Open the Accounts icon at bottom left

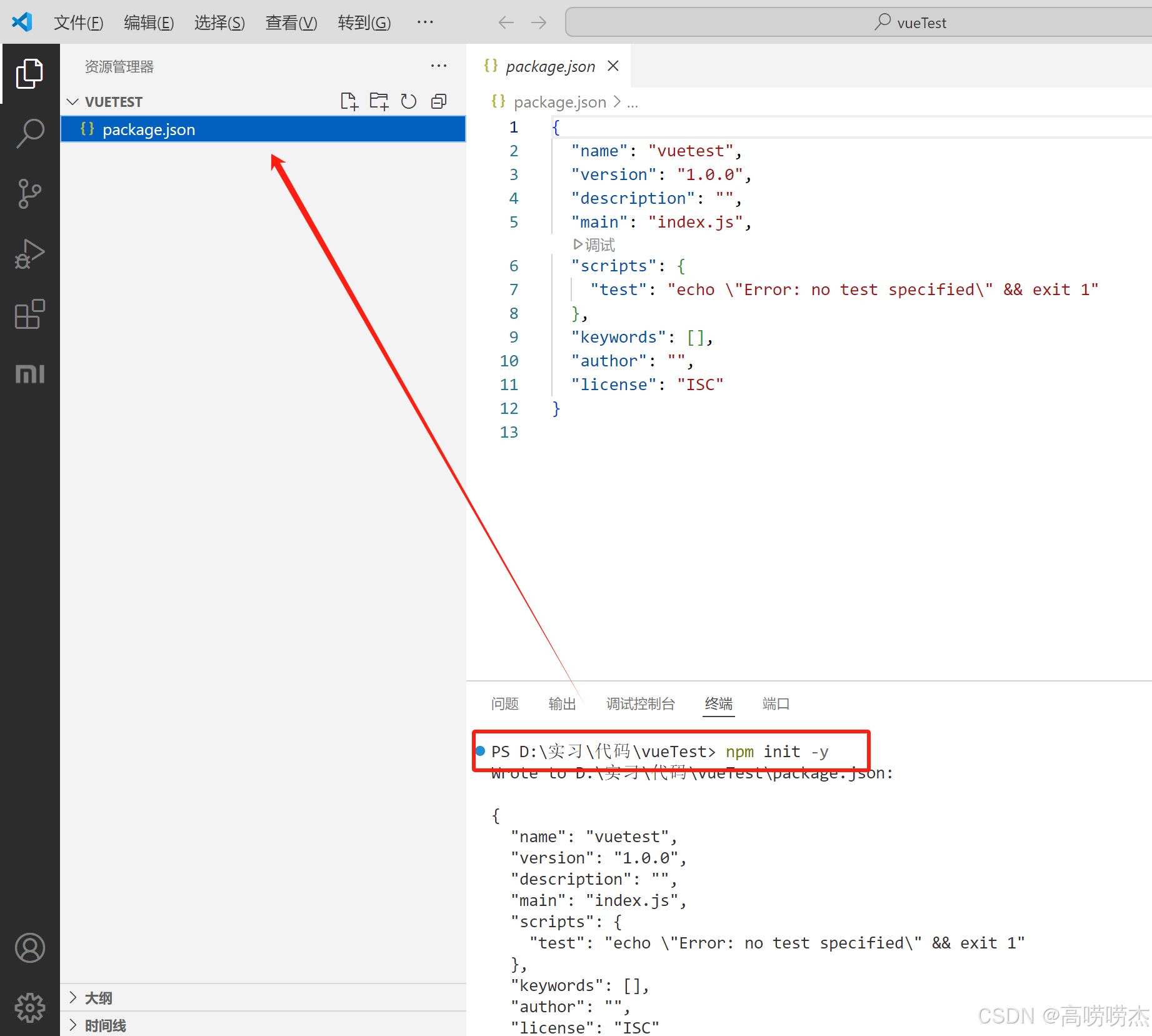(29, 948)
